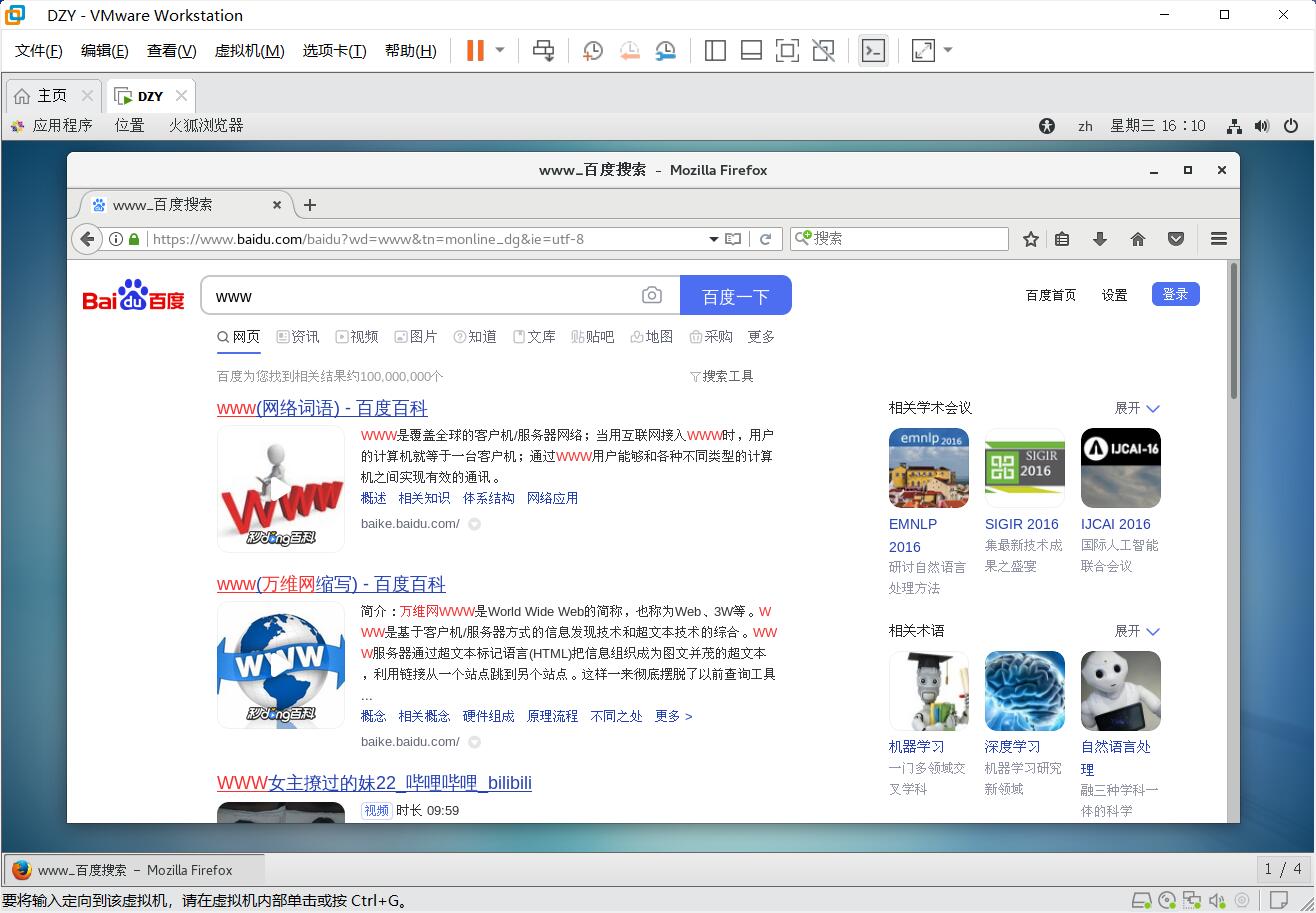Switch to the 图片 search tab
Screen dimensions: 1316x913
[416, 337]
